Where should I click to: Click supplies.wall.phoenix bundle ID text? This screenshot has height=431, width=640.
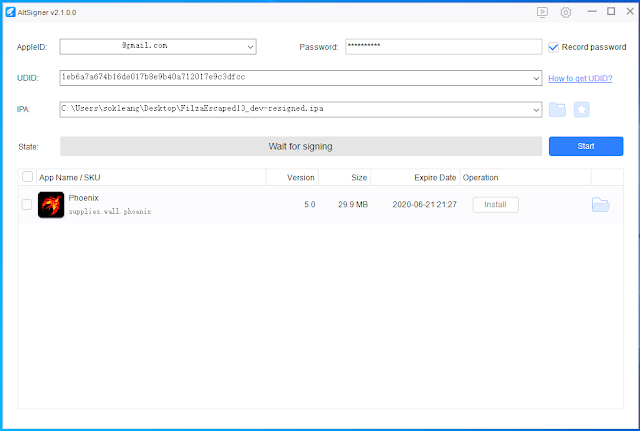(110, 211)
